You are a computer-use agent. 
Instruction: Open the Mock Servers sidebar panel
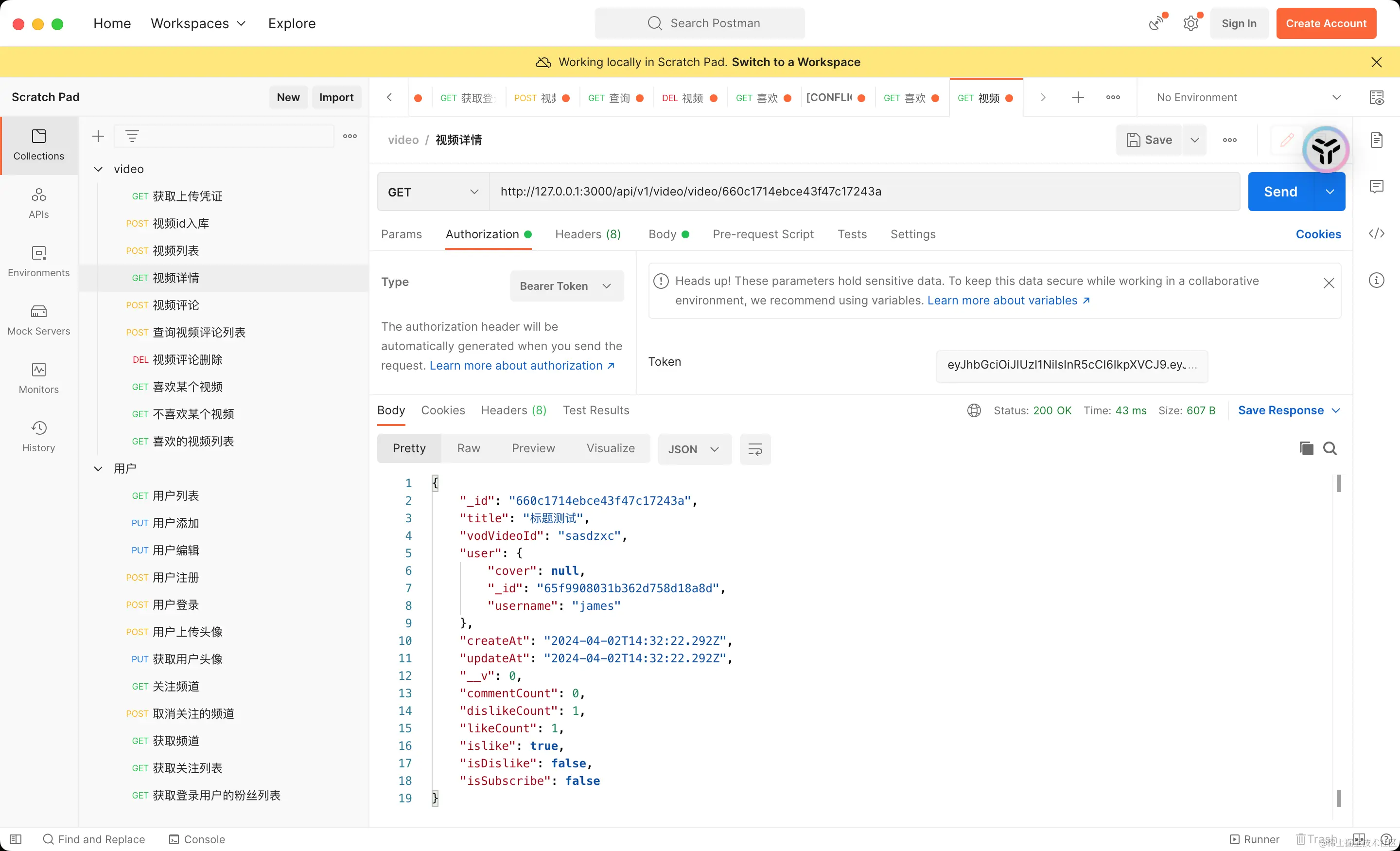coord(38,319)
